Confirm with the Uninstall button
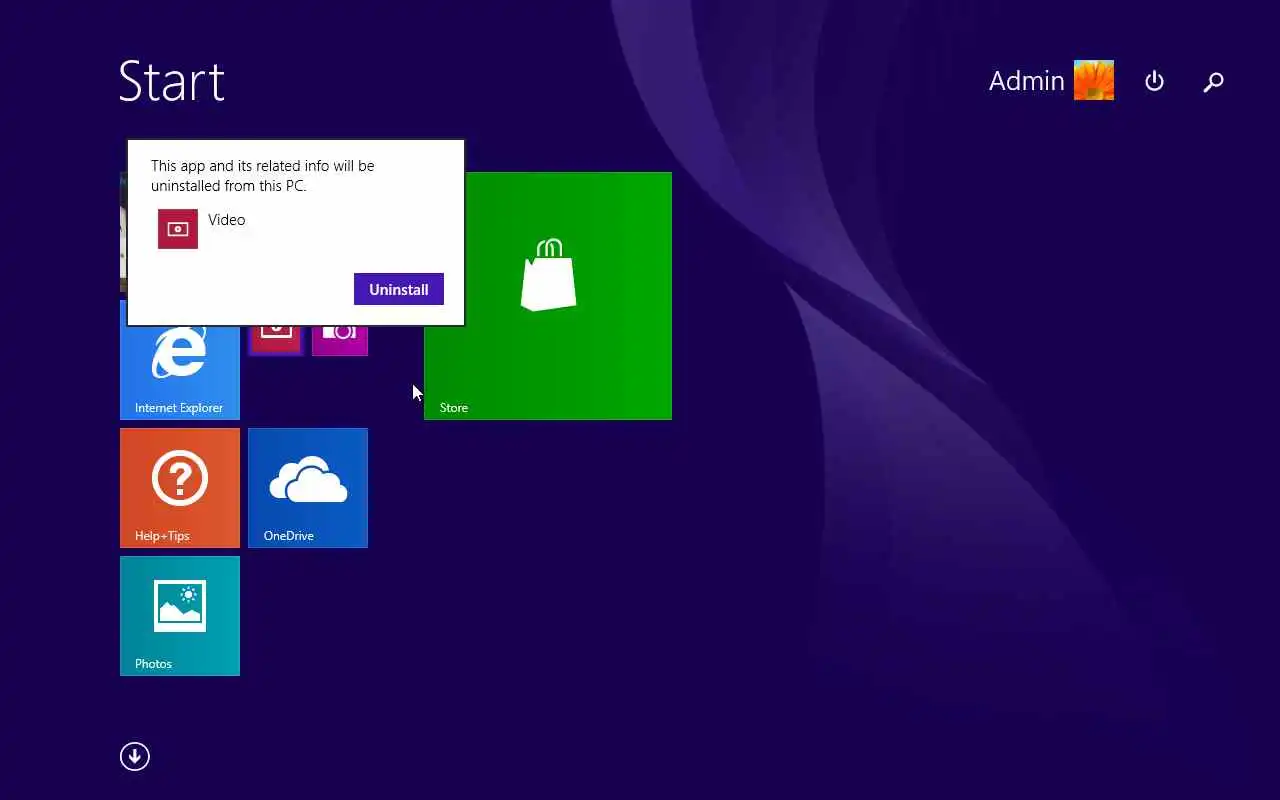 point(398,289)
